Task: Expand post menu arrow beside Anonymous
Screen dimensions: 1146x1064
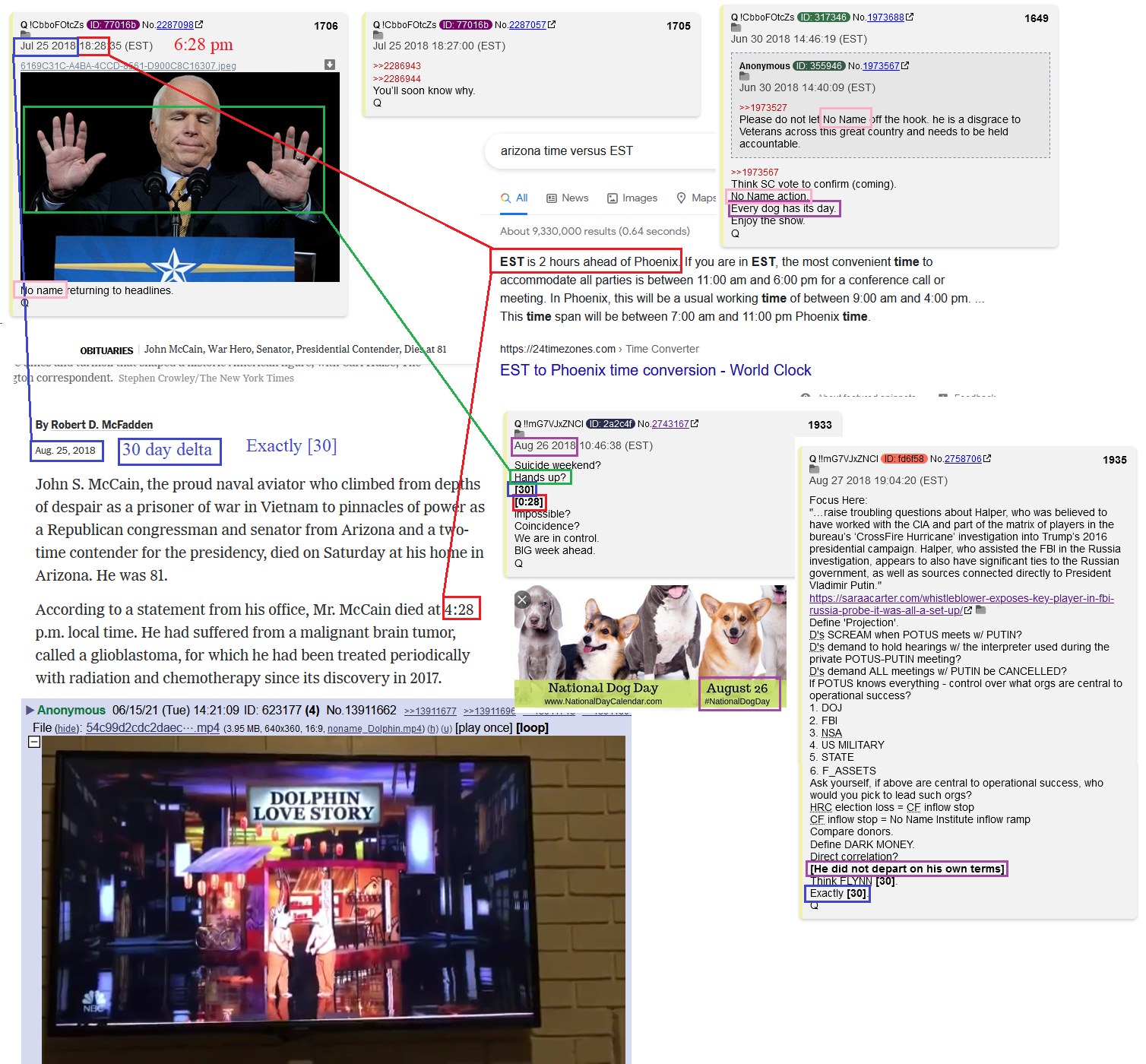Action: (x=30, y=710)
